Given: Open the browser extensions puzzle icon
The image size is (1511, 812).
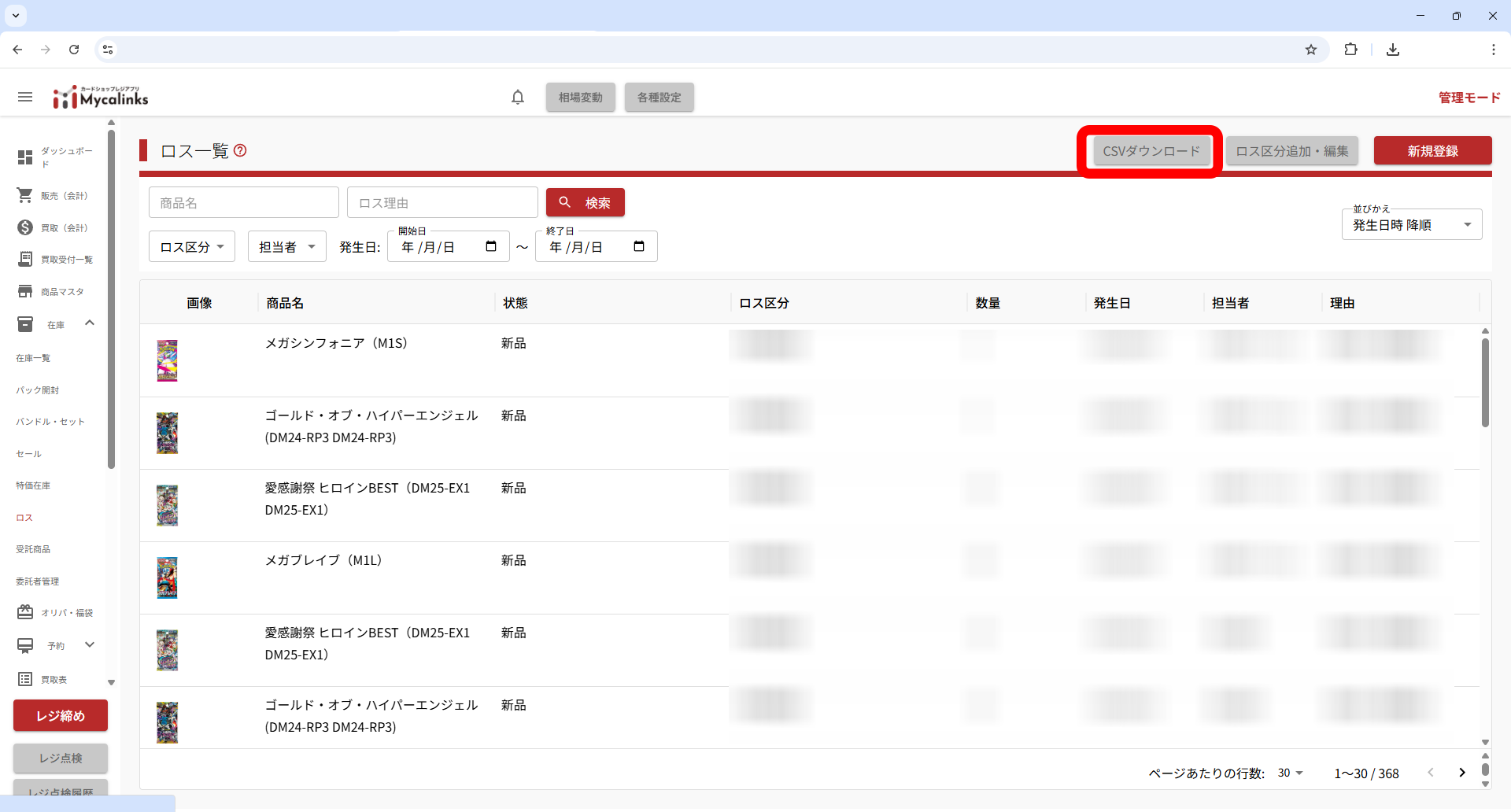Looking at the screenshot, I should (x=1351, y=50).
